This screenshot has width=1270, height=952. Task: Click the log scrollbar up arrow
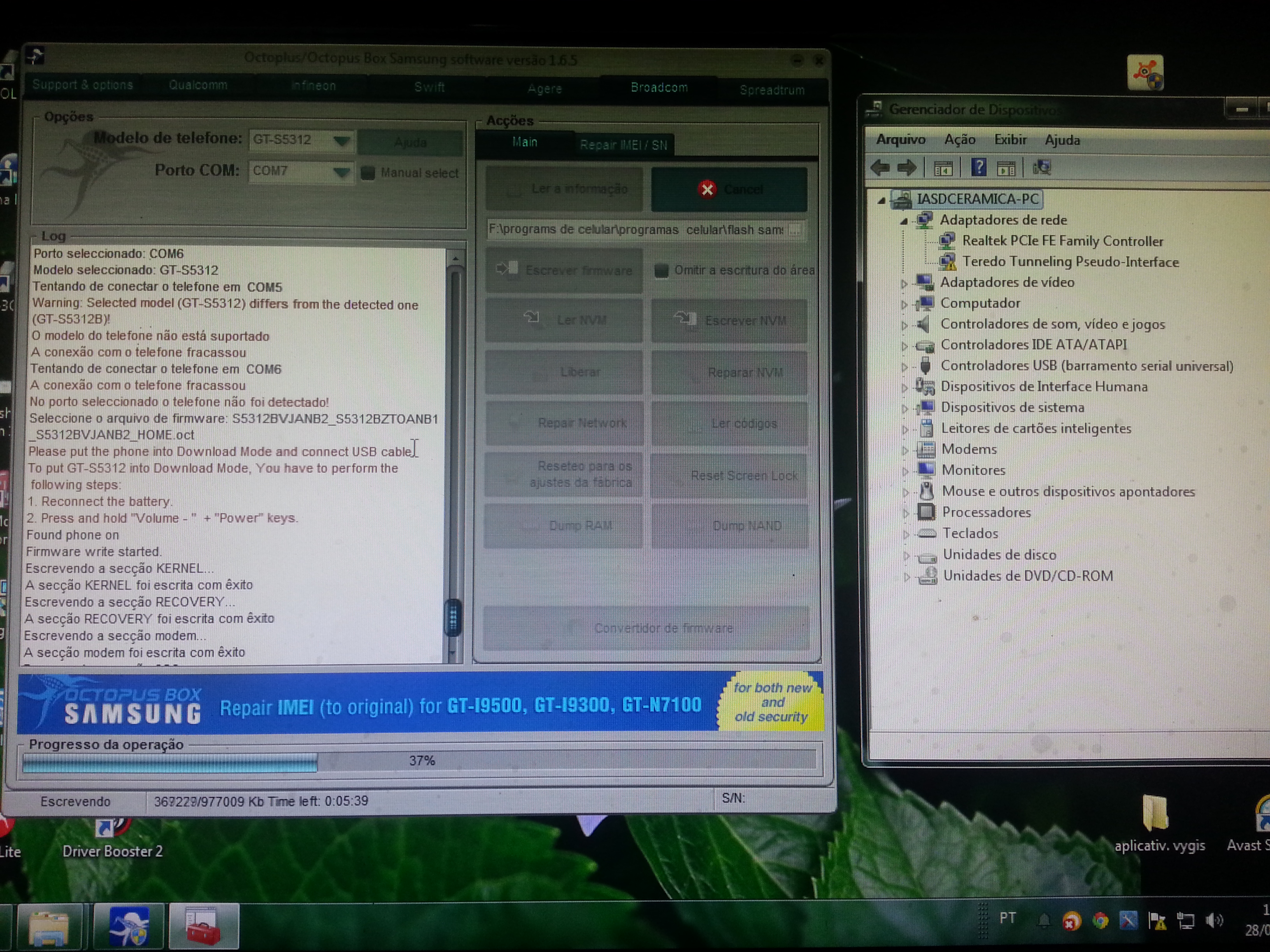tap(455, 259)
